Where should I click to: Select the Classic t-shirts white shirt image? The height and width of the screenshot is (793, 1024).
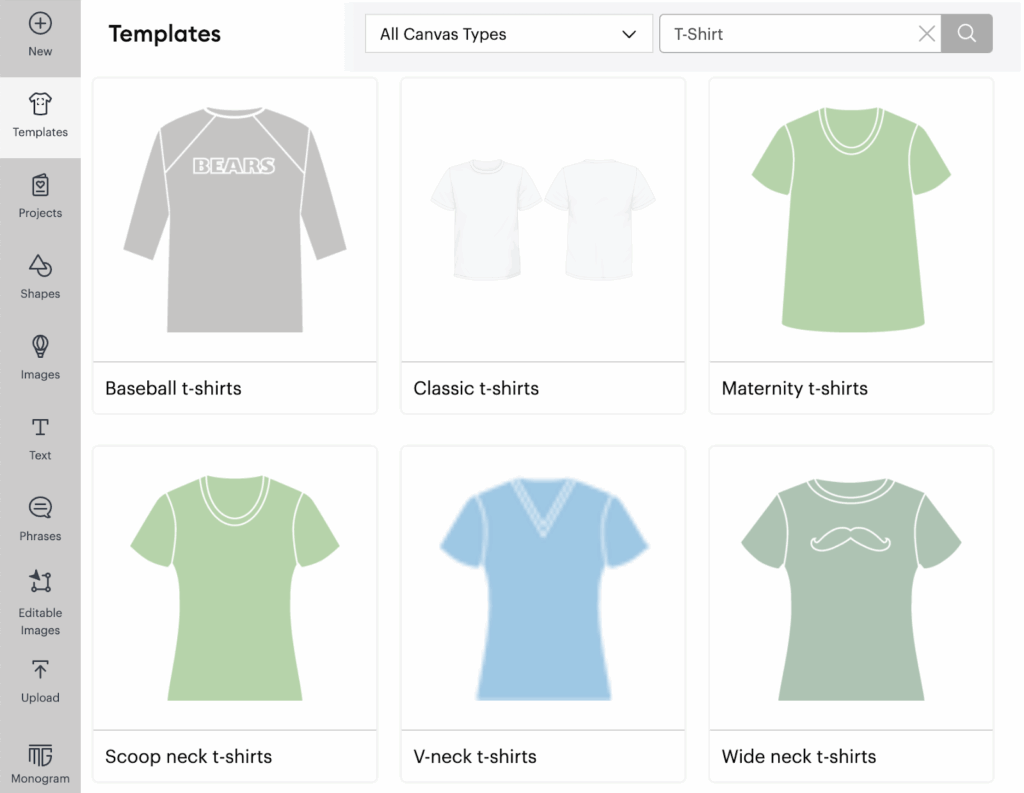tap(543, 220)
